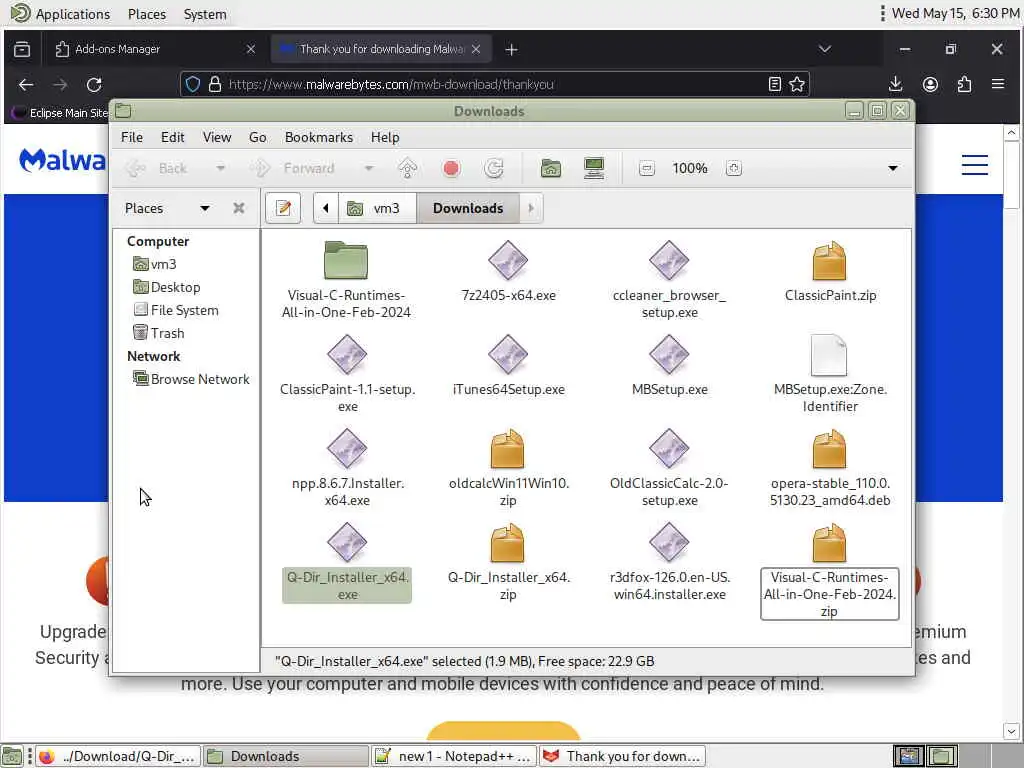Click the Back navigation button
This screenshot has width=1024, height=768.
158,168
